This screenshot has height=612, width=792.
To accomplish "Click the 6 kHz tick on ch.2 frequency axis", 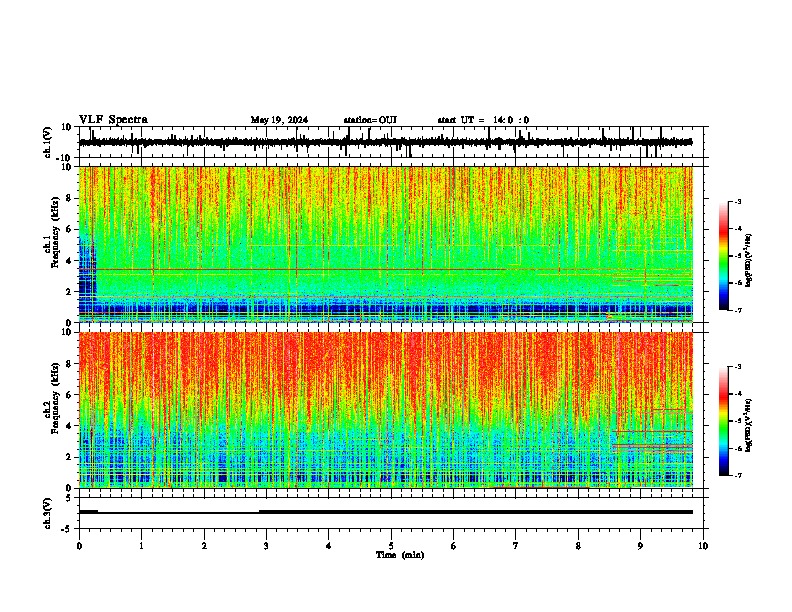I will 69,395.
